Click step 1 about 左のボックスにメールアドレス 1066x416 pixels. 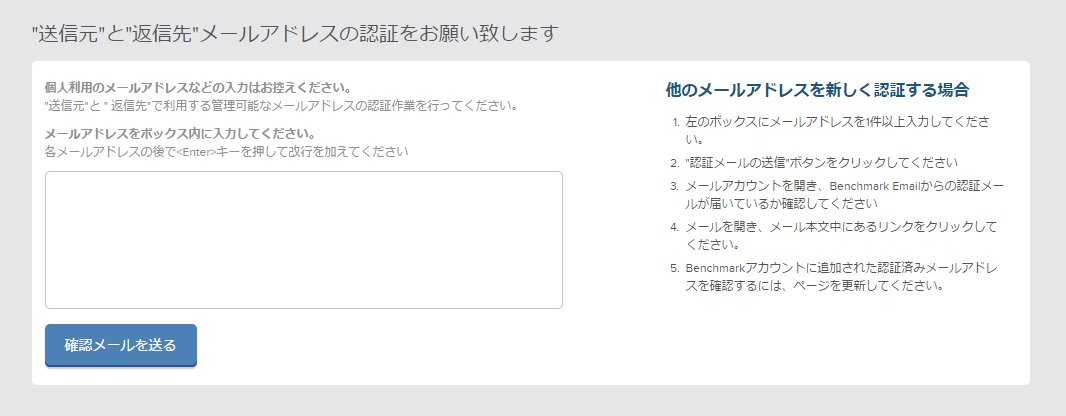tap(838, 131)
